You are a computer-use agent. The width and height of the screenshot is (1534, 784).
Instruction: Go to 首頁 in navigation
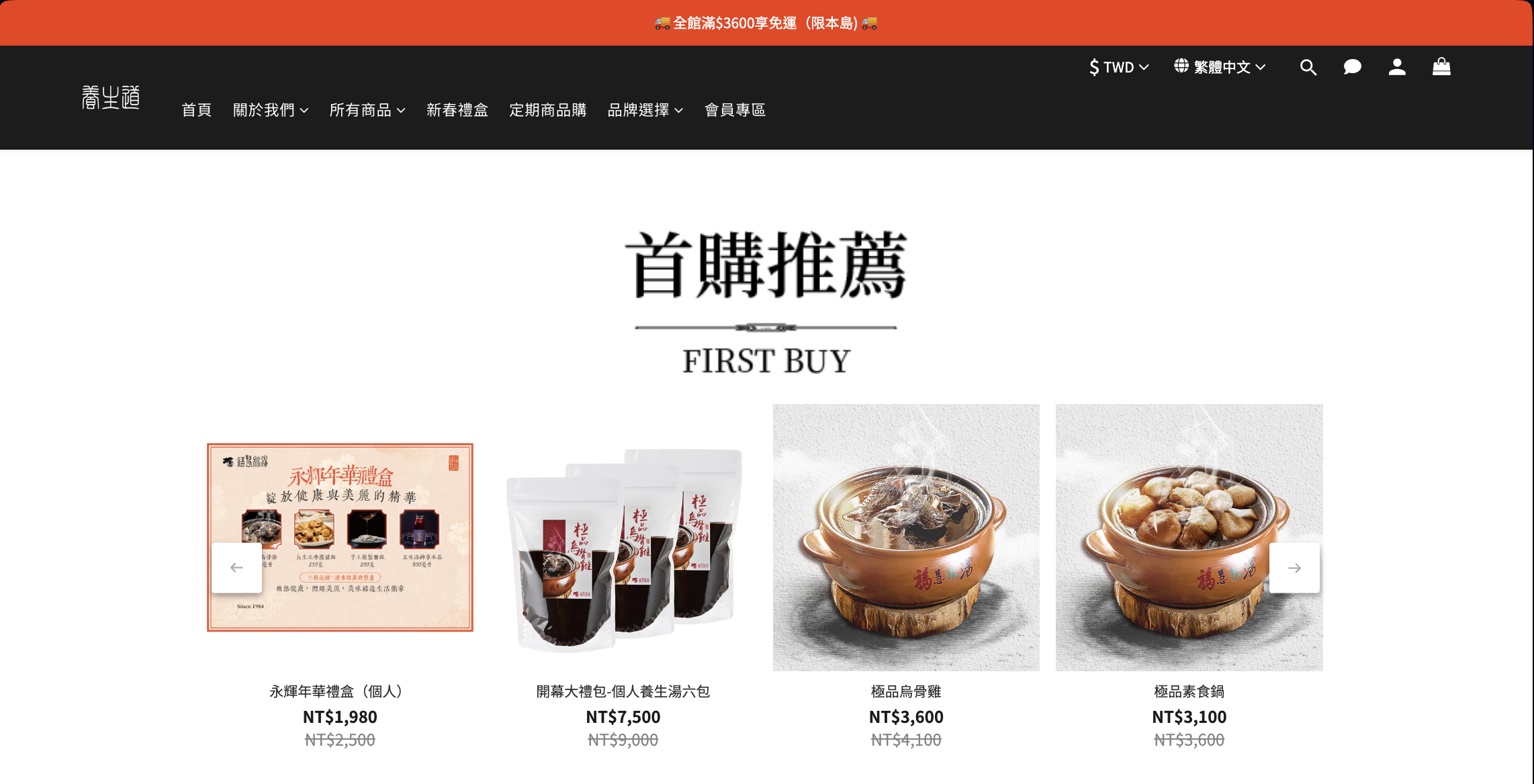click(197, 110)
